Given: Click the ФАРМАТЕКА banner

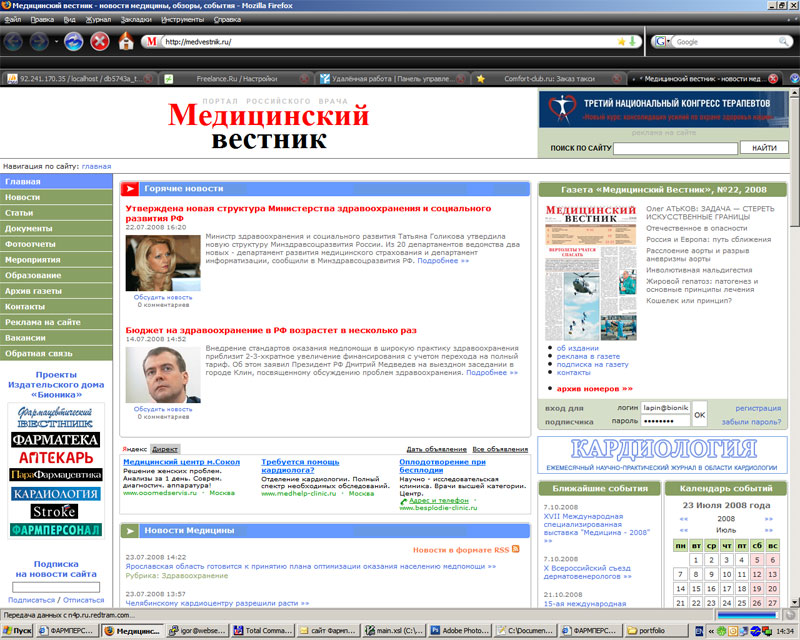Looking at the screenshot, I should (x=56, y=439).
